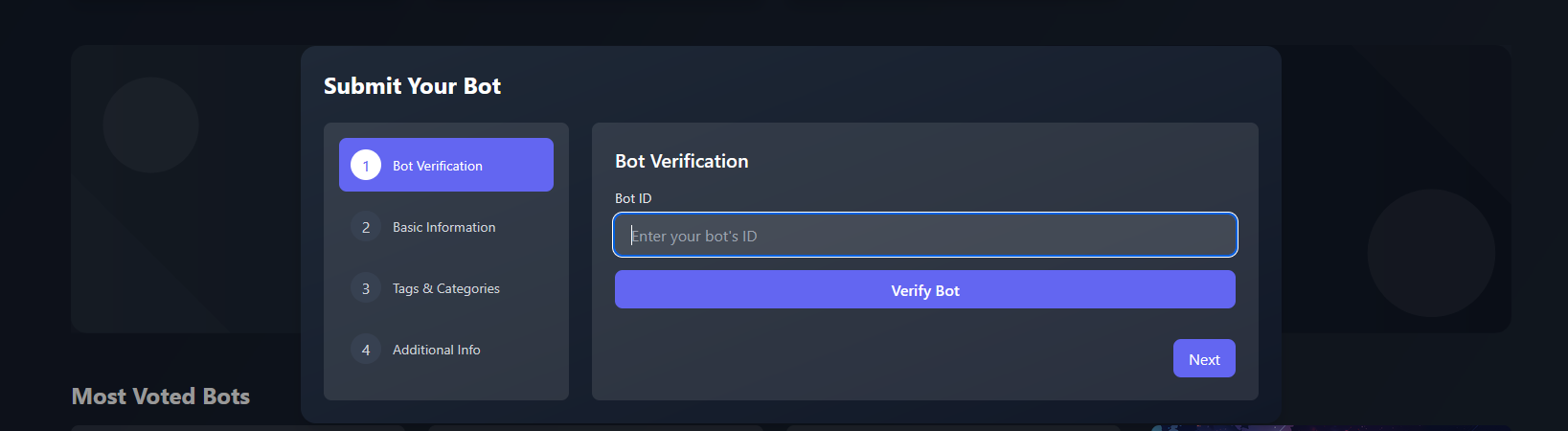
Task: Select the Bot Verification step label
Action: 438,166
